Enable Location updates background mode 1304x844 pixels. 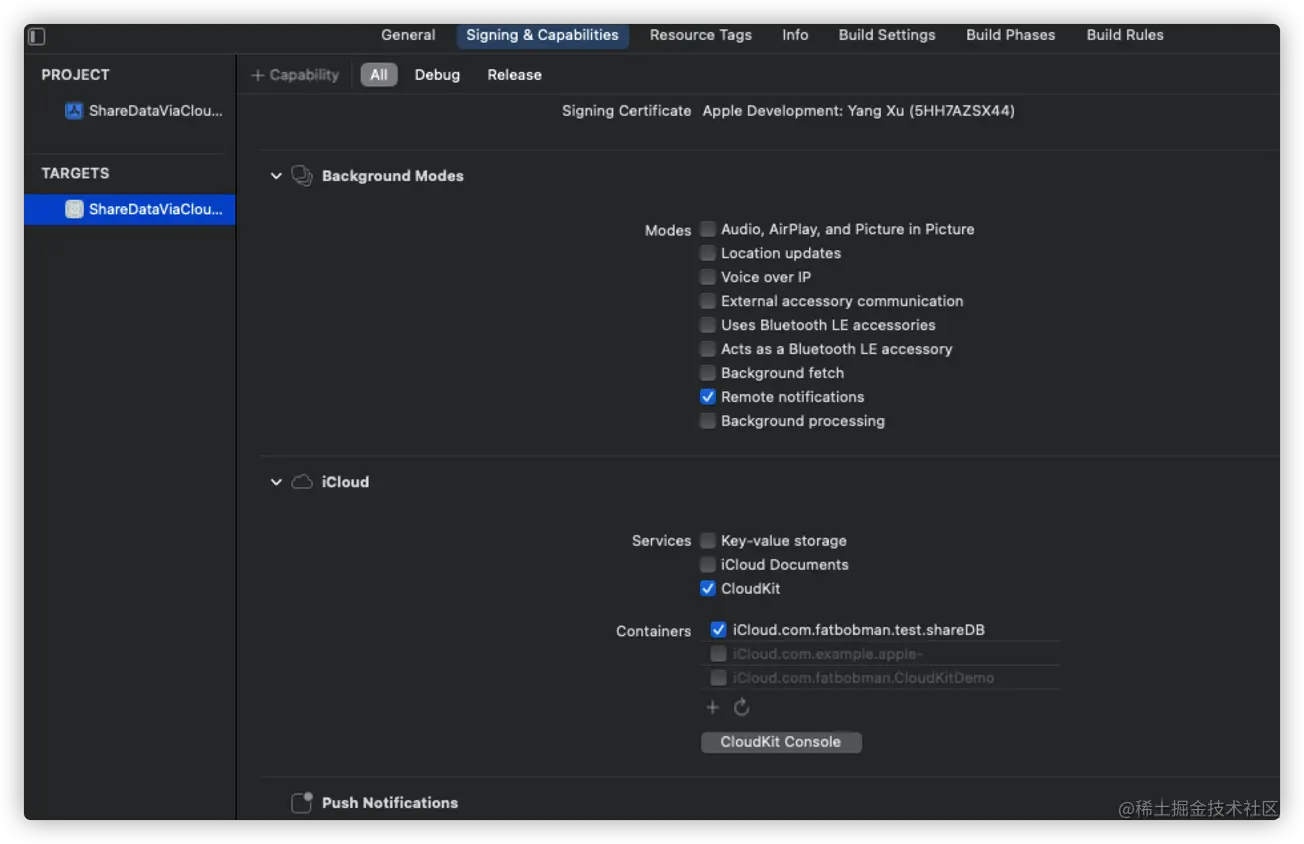click(708, 253)
